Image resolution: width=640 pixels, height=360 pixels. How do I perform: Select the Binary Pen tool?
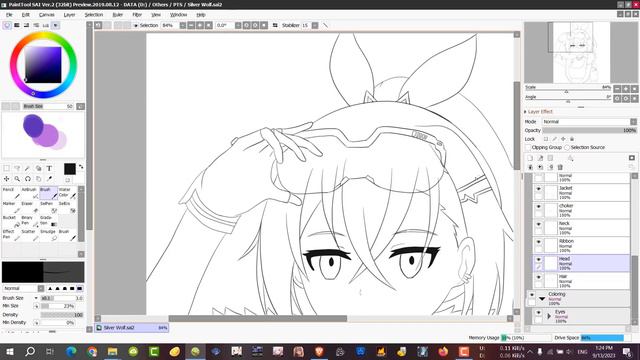(30, 221)
